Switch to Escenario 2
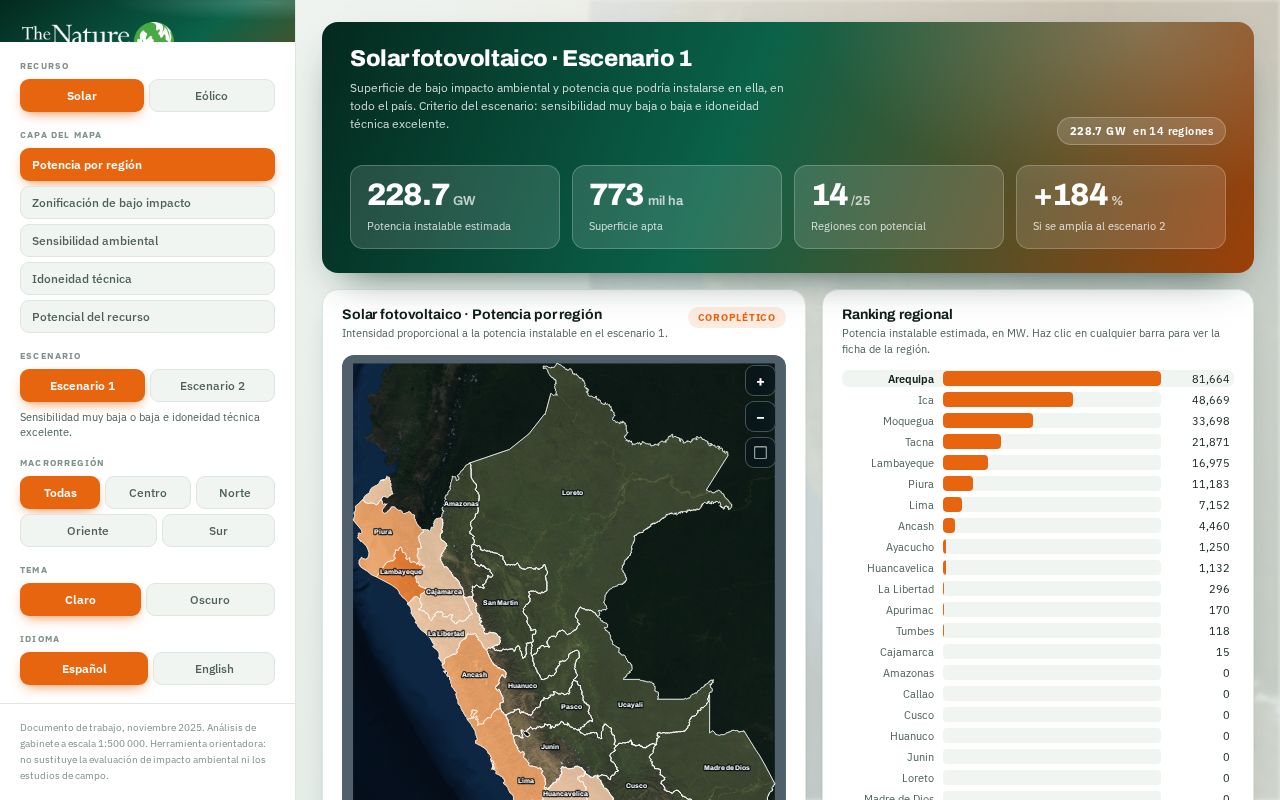The height and width of the screenshot is (800, 1280). point(212,386)
